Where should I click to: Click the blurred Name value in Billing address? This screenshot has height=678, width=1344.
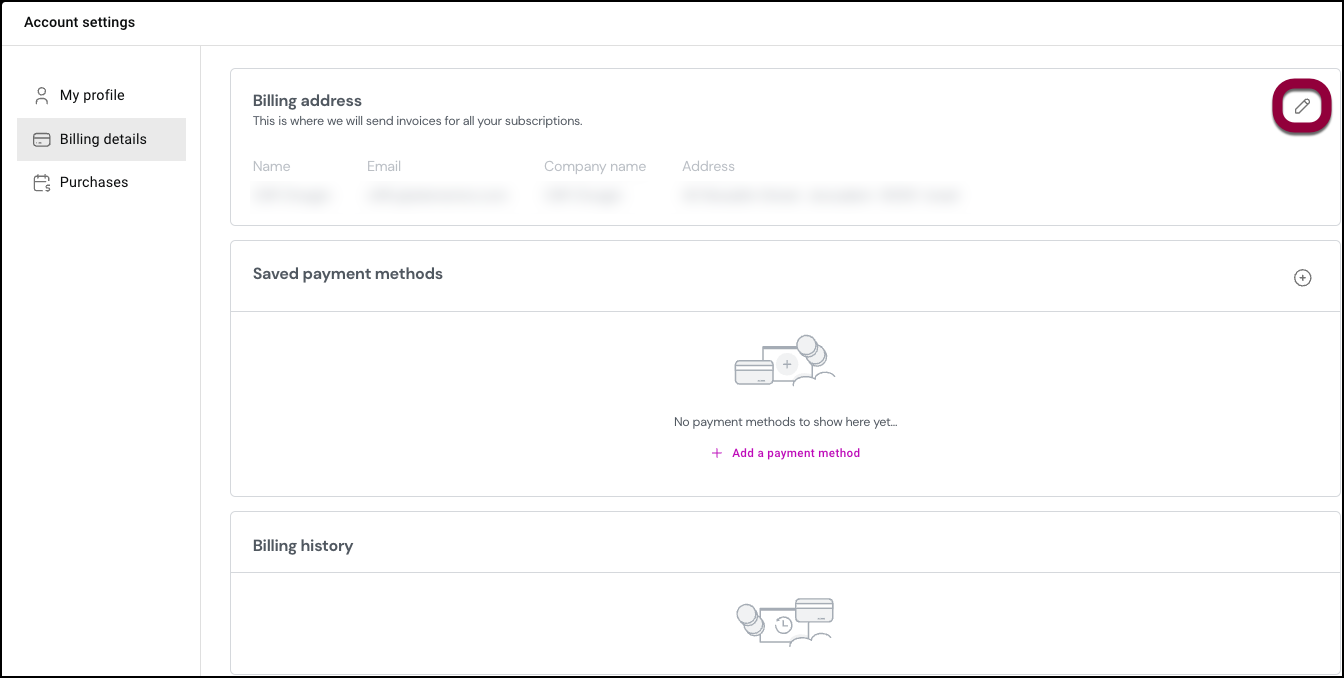[292, 196]
